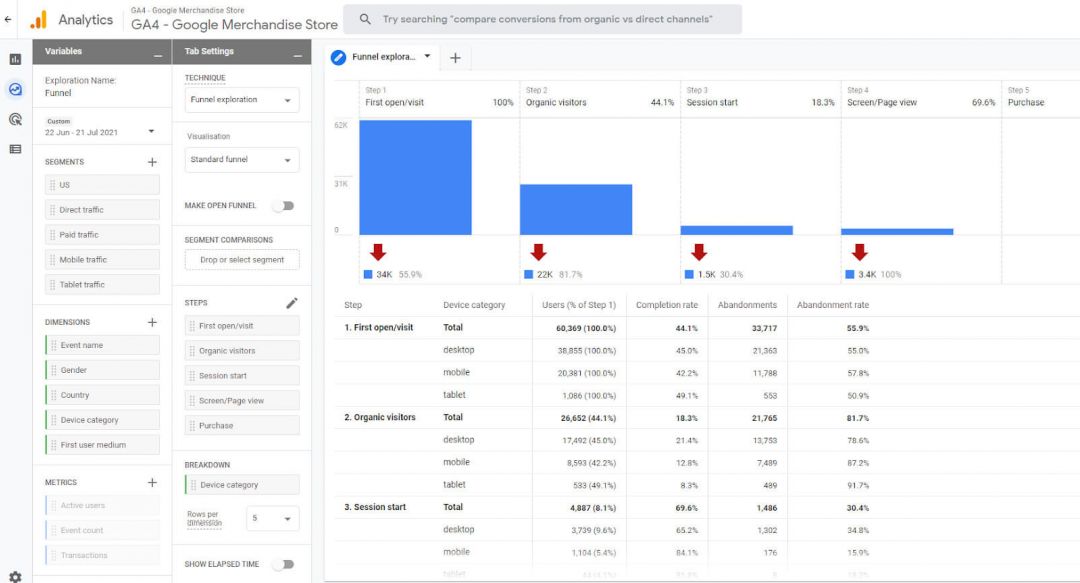Open the Advertising section icon
The width and height of the screenshot is (1080, 583).
point(13,118)
